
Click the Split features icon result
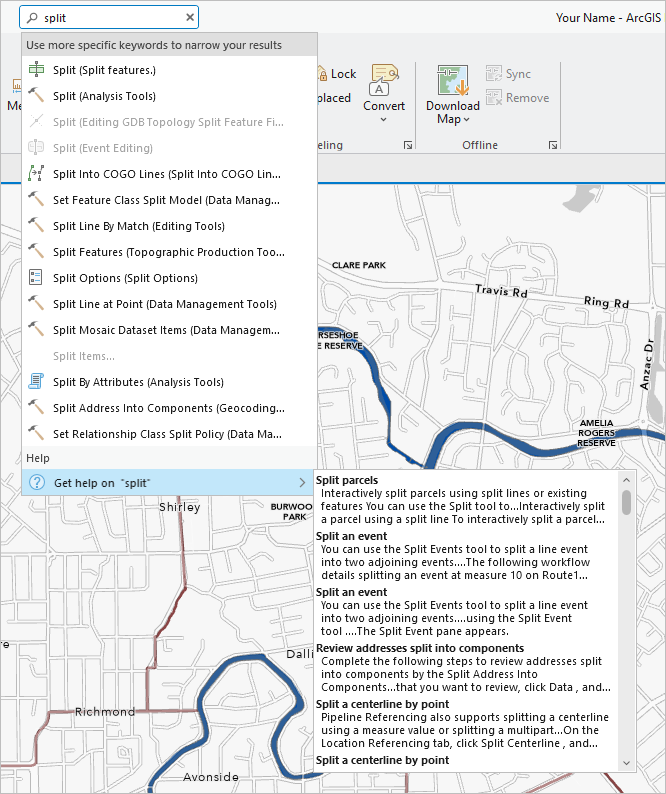click(x=37, y=70)
